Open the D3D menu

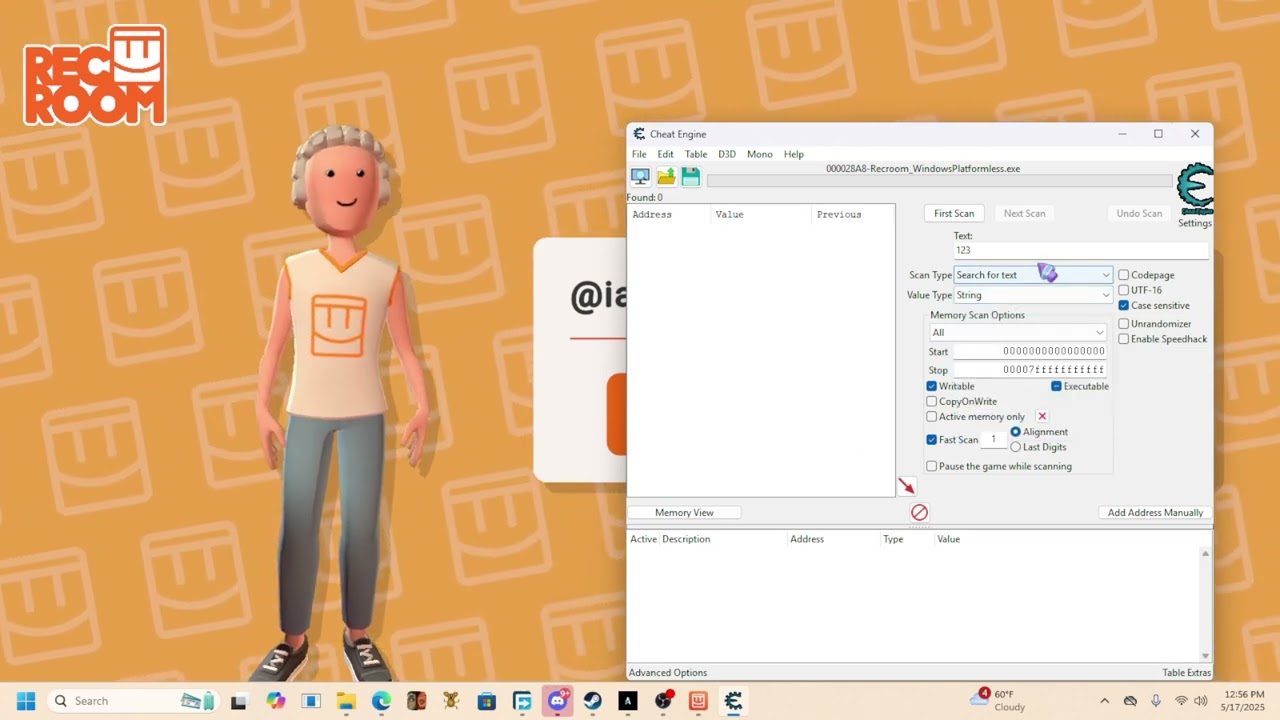click(727, 154)
